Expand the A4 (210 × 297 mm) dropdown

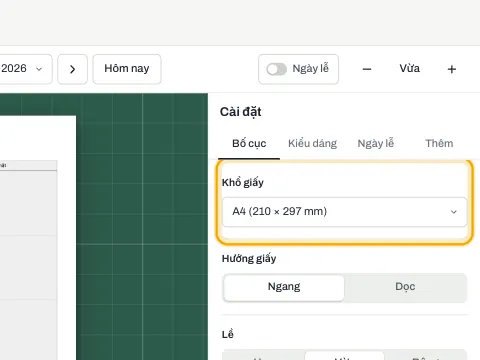pyautogui.click(x=344, y=212)
